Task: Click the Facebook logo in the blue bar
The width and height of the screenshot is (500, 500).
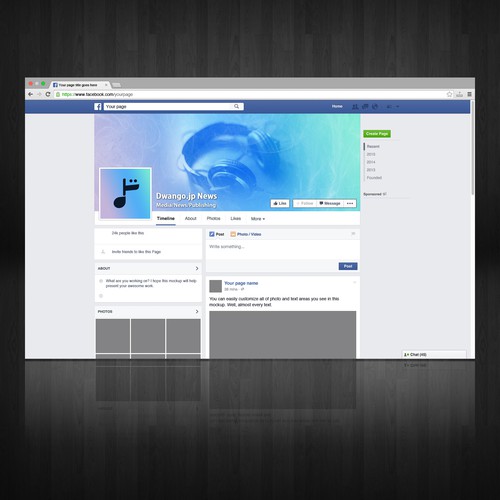Action: [x=98, y=107]
